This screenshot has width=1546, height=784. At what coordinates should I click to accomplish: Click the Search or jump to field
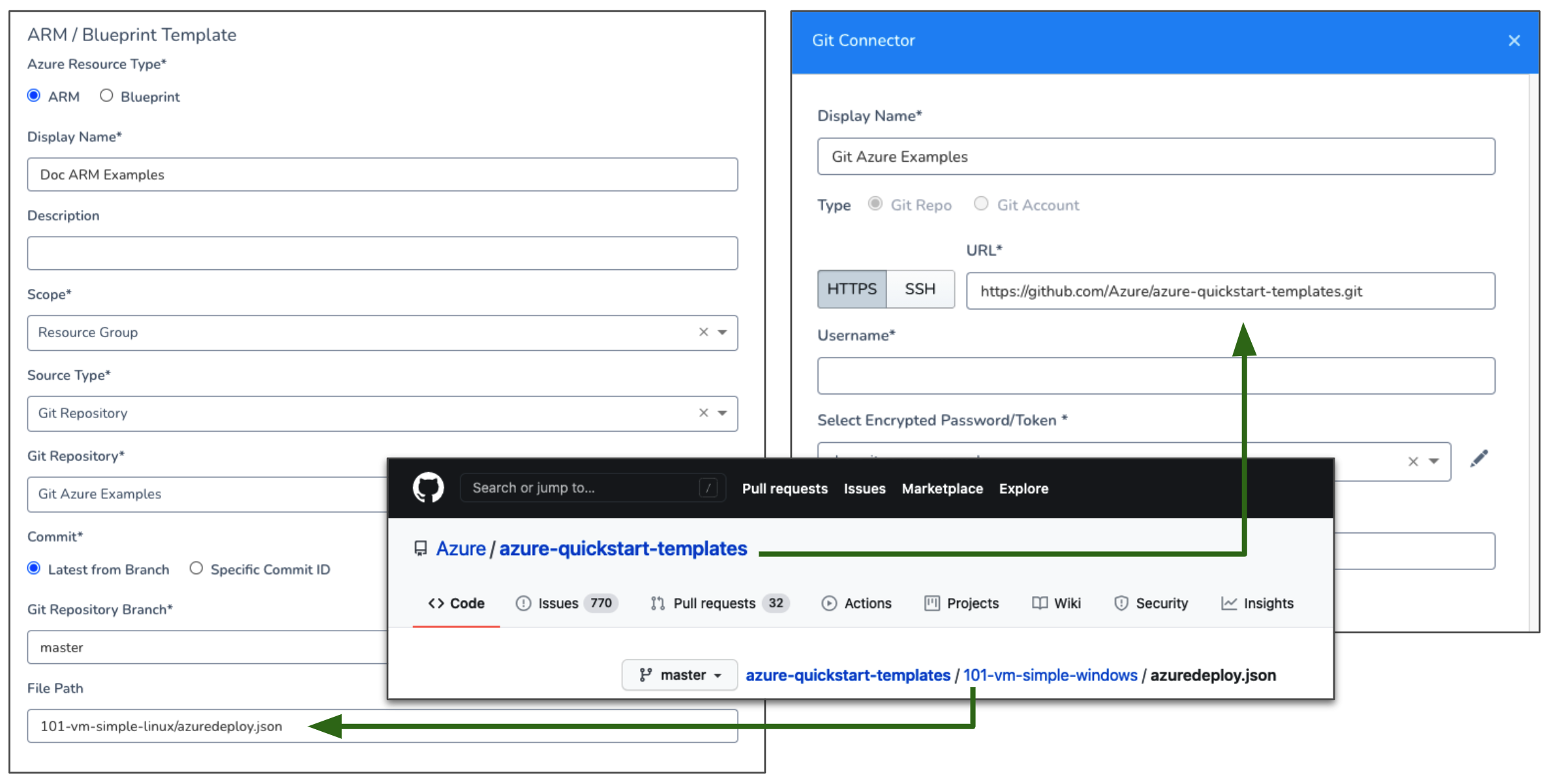(x=592, y=488)
